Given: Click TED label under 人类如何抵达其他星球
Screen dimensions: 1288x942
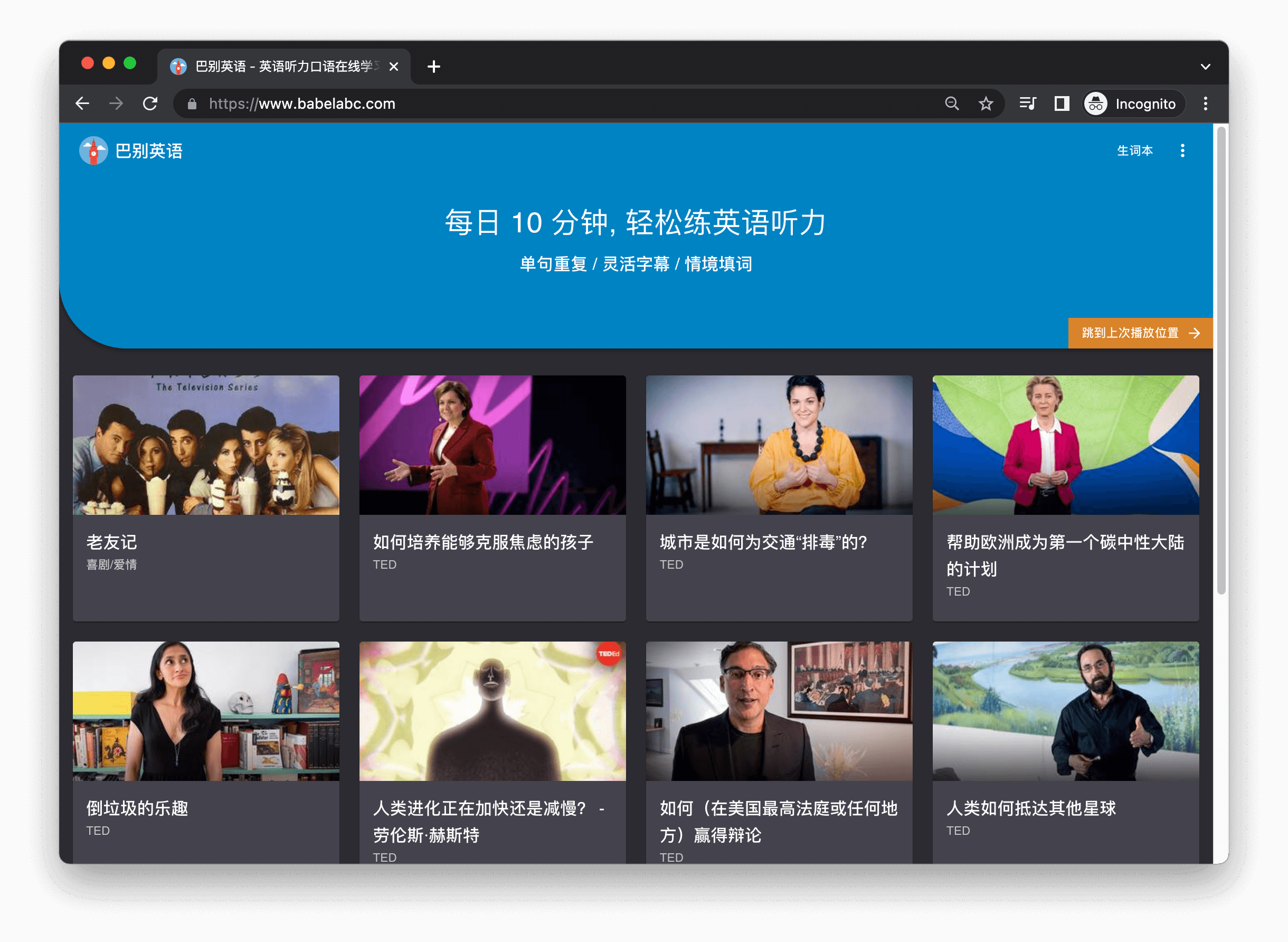Looking at the screenshot, I should point(958,831).
